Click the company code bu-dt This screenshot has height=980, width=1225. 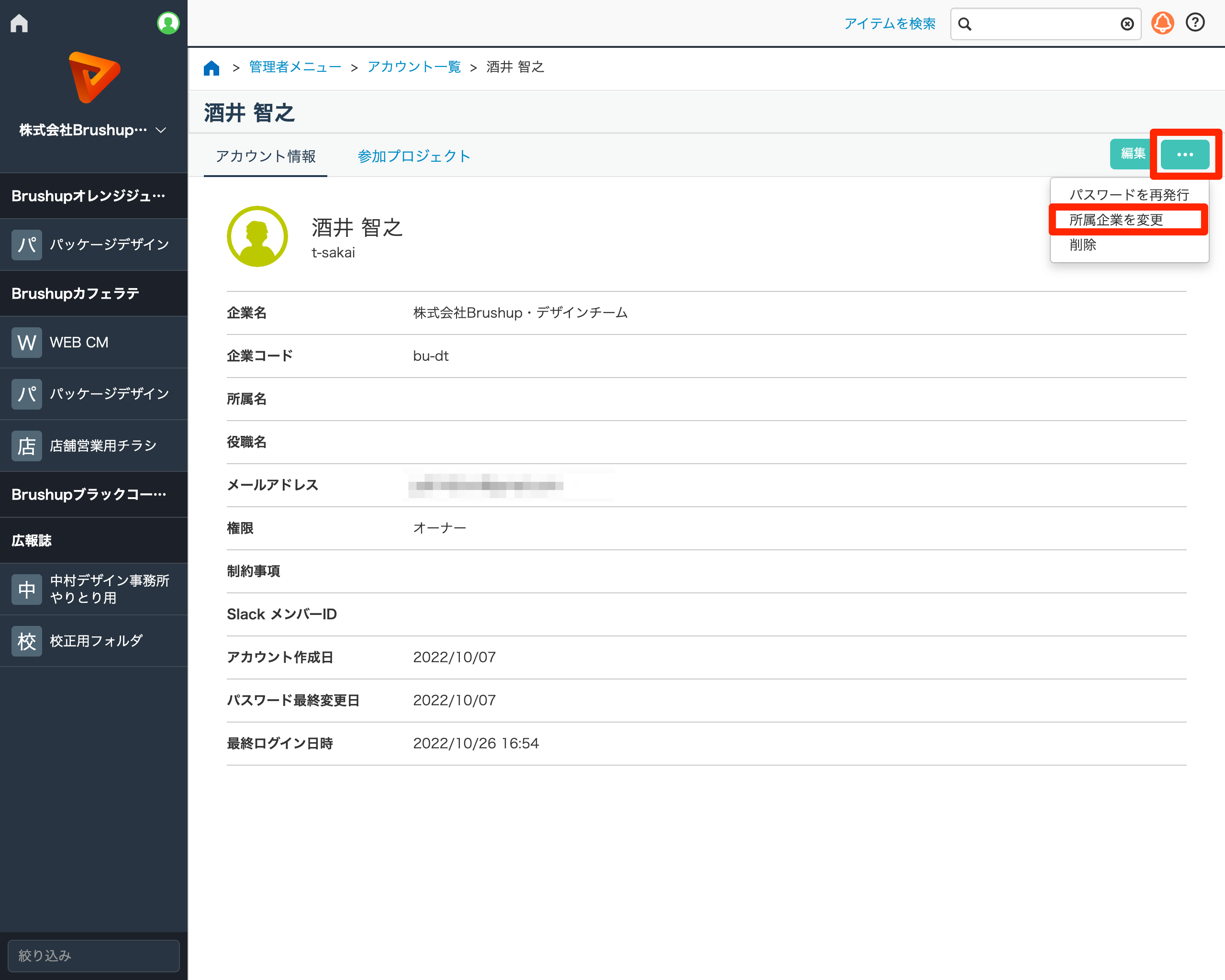click(431, 356)
